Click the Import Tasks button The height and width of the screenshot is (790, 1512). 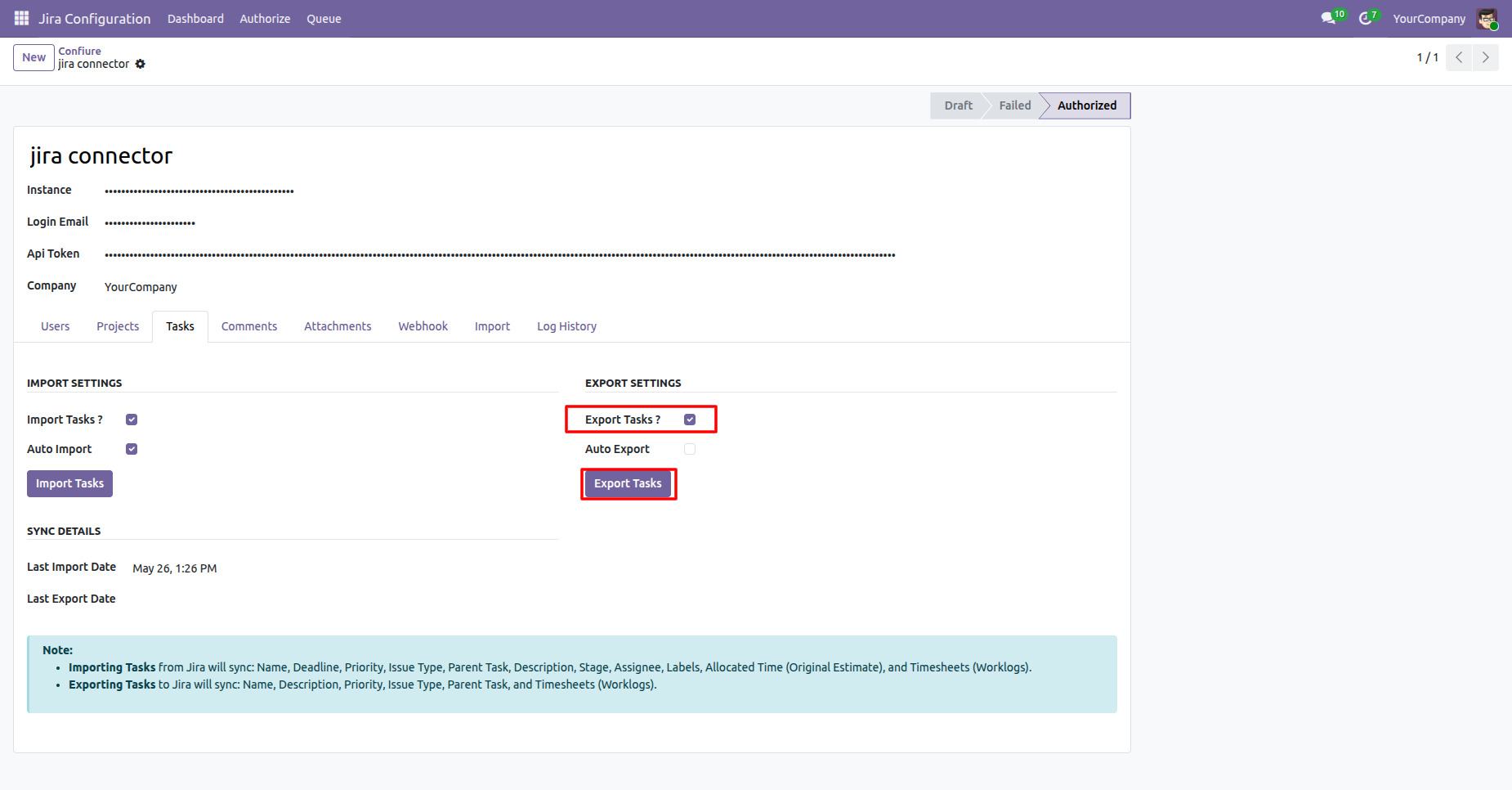pyautogui.click(x=69, y=483)
